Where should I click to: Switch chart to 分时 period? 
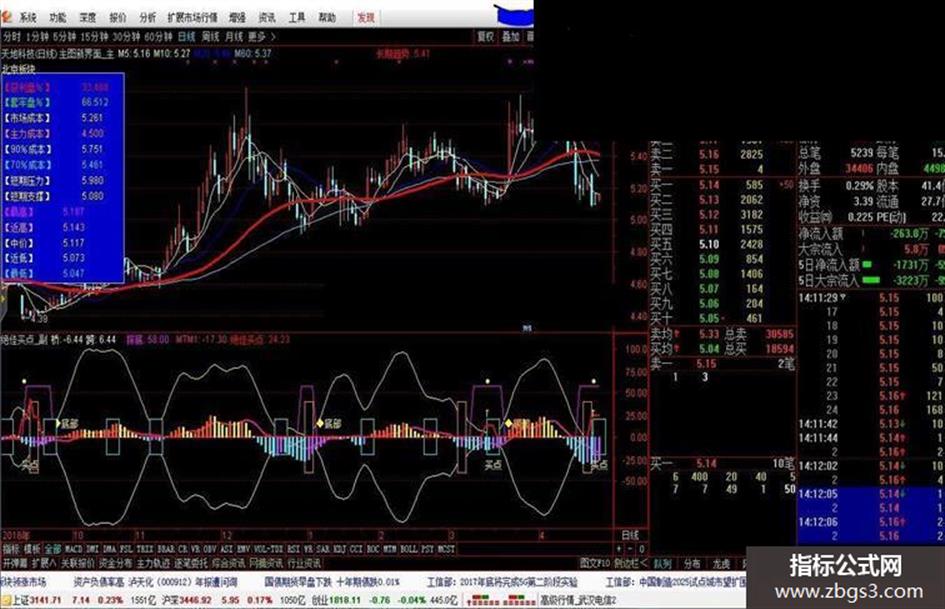(11, 37)
